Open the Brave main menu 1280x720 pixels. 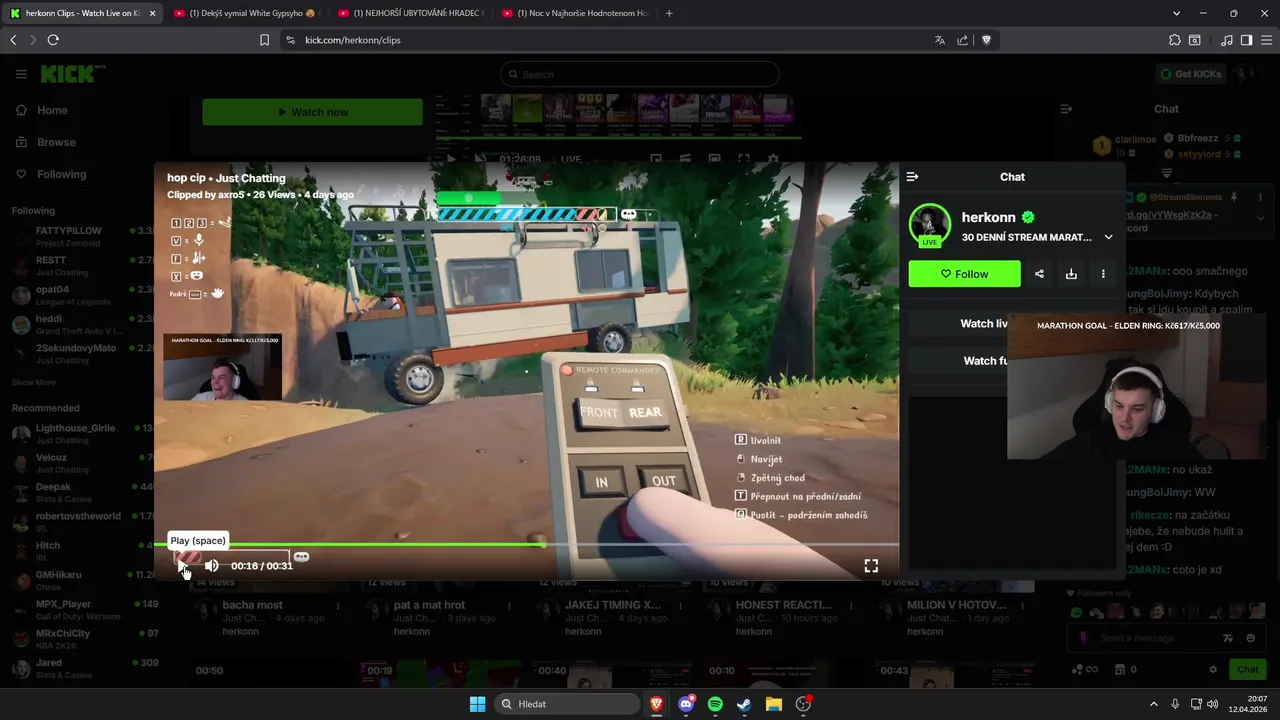pyautogui.click(x=1266, y=40)
